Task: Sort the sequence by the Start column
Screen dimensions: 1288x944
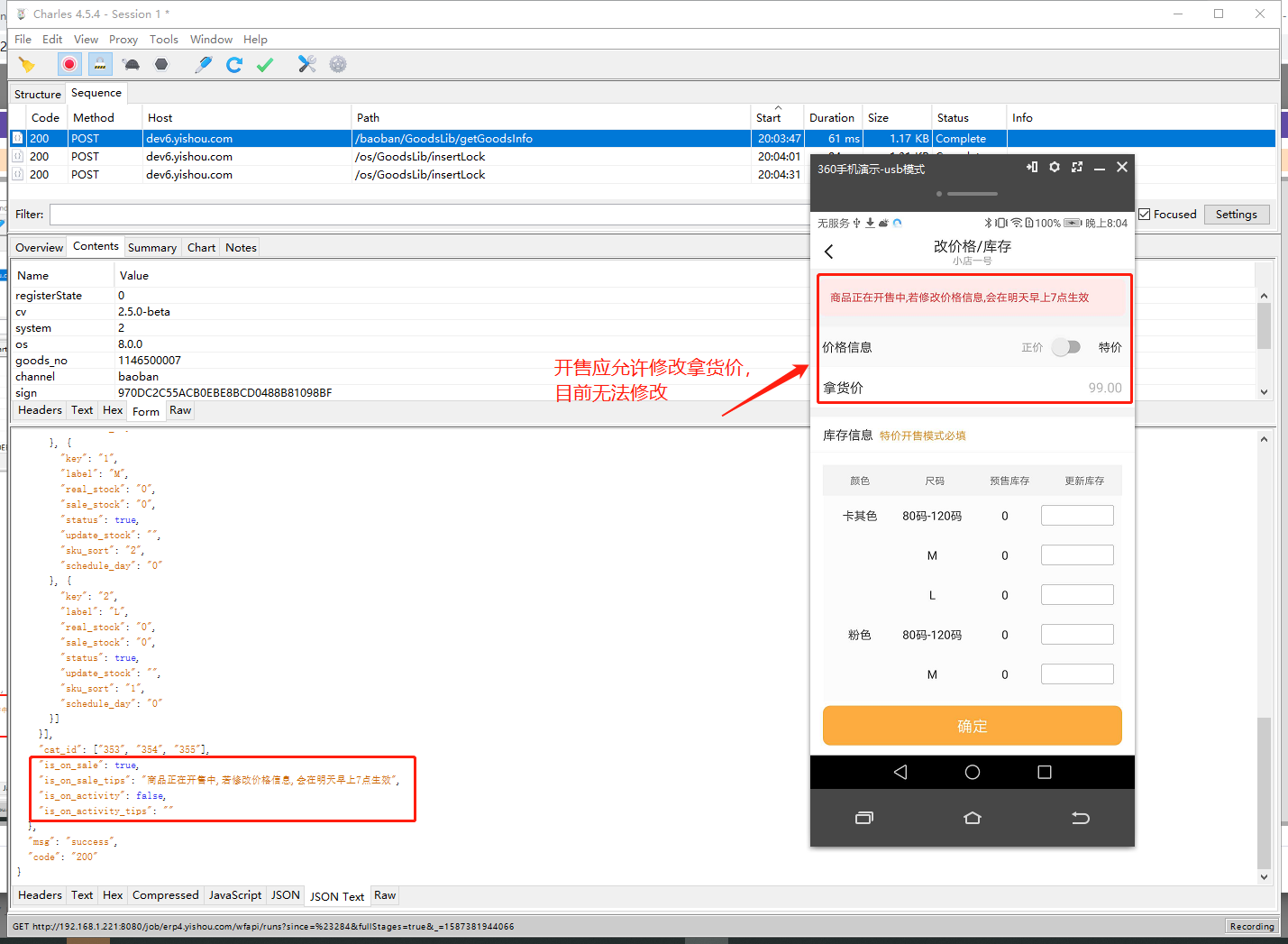Action: [777, 117]
